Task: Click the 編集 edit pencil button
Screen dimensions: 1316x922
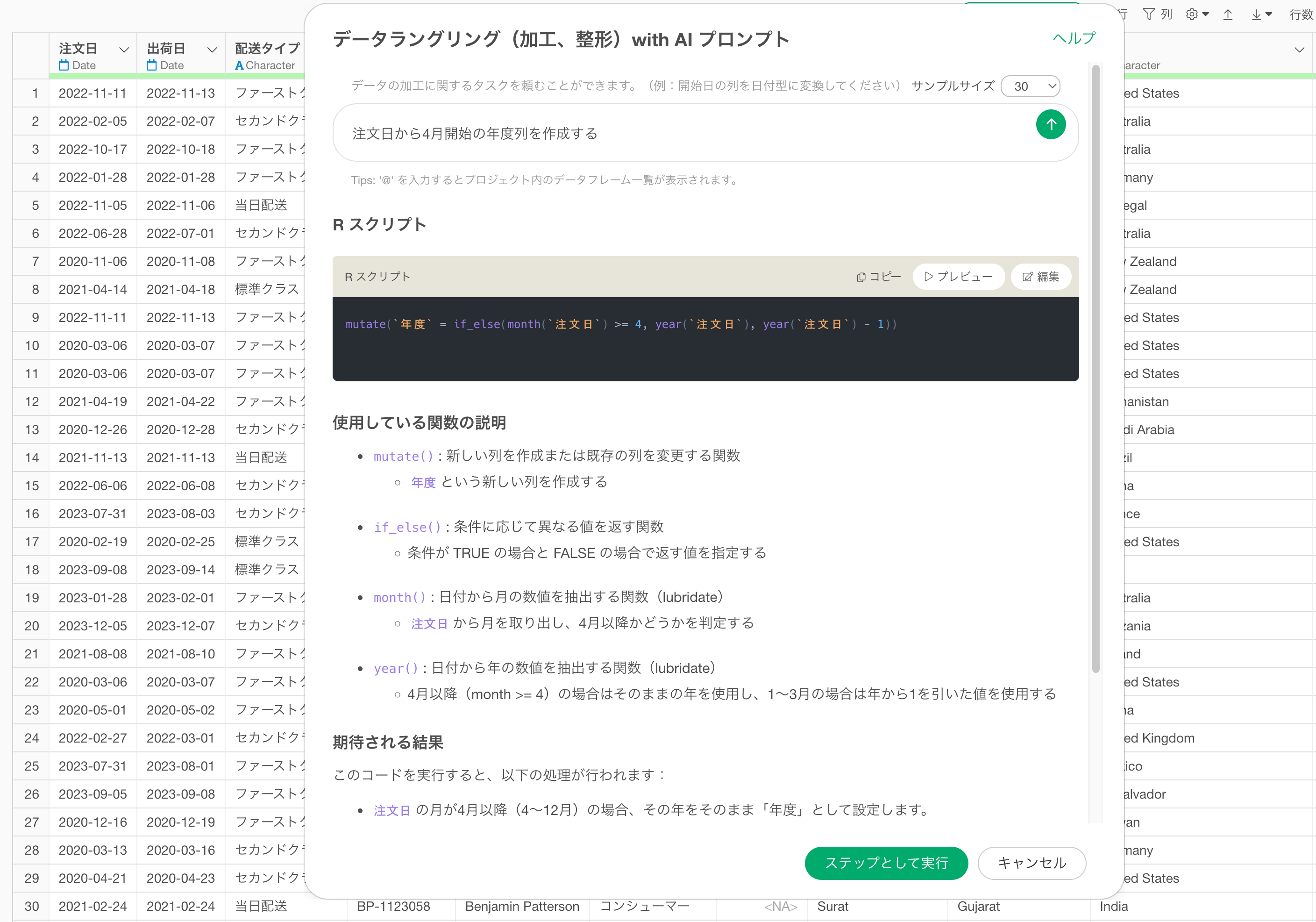Action: (x=1040, y=276)
